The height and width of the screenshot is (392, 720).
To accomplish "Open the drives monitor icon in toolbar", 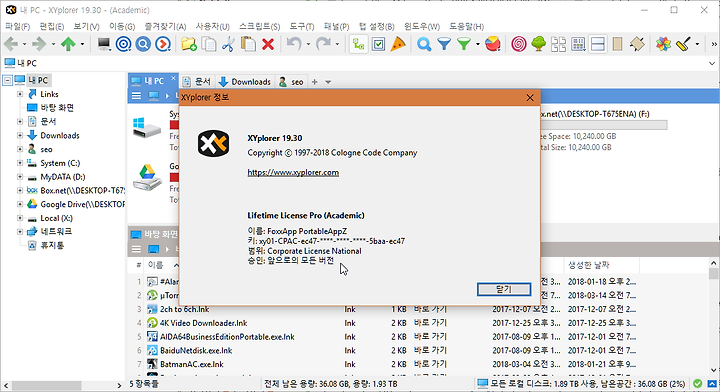I will [x=104, y=44].
